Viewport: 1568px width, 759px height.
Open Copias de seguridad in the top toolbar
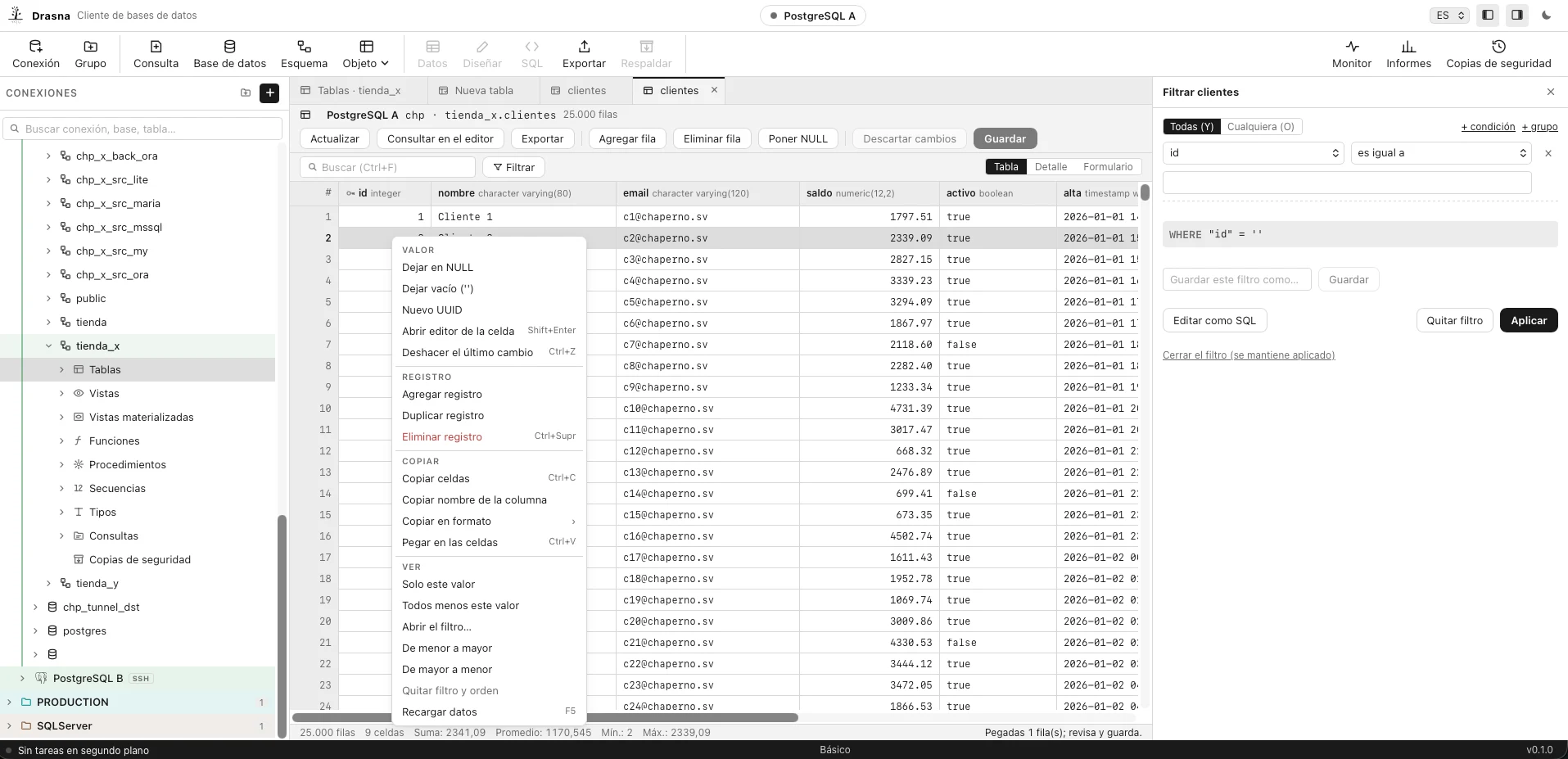pos(1498,54)
